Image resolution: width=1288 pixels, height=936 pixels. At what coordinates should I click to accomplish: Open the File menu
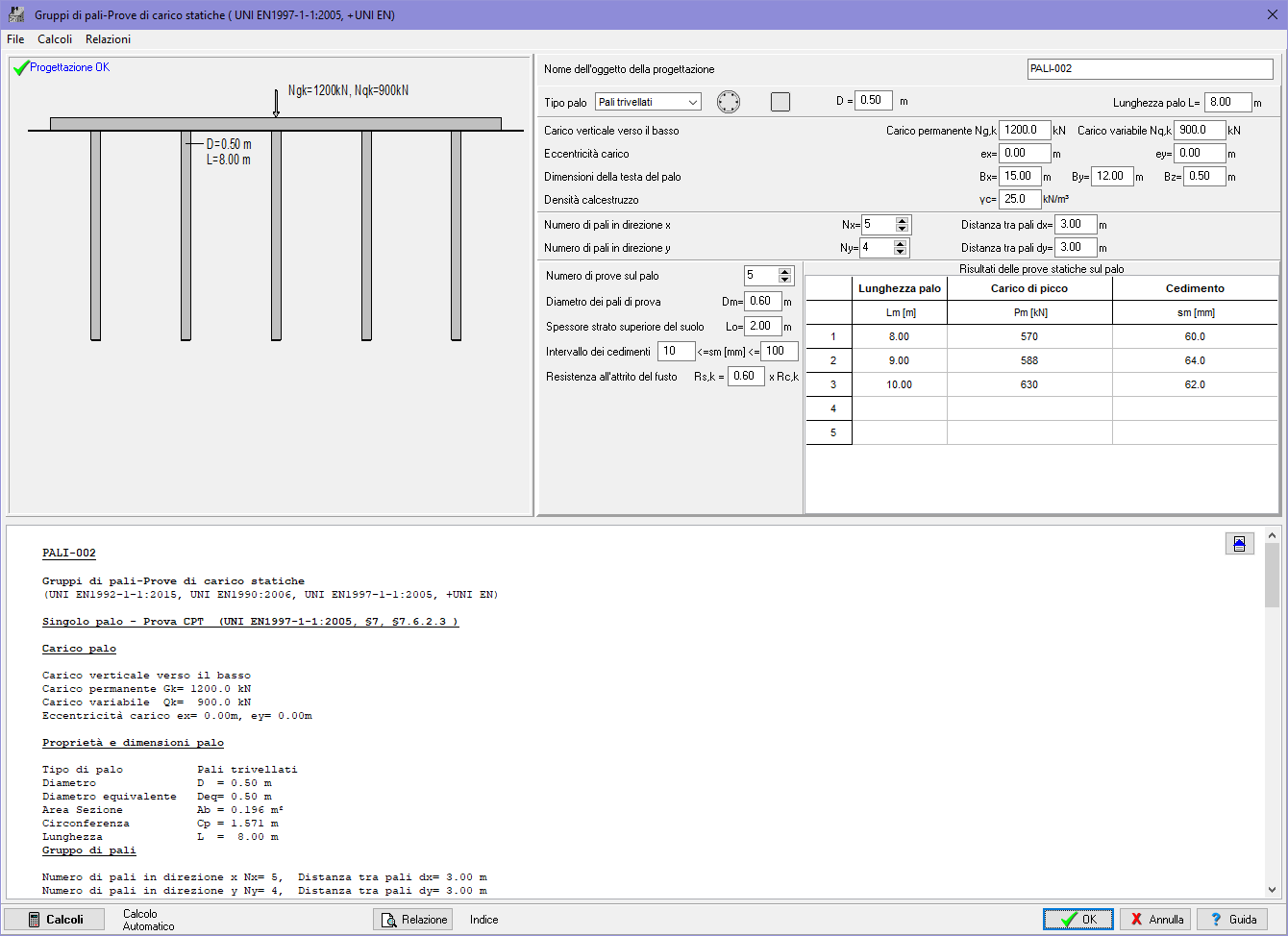coord(15,39)
